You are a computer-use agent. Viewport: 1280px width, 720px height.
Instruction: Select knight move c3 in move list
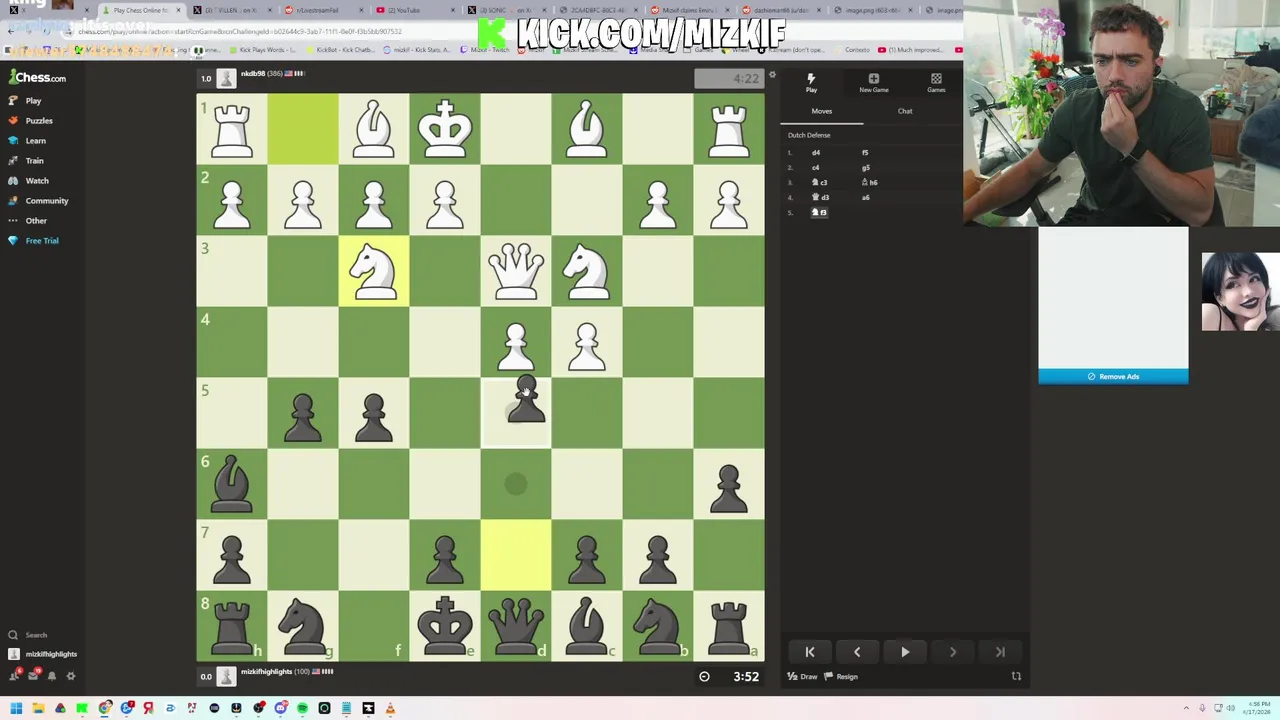click(820, 183)
